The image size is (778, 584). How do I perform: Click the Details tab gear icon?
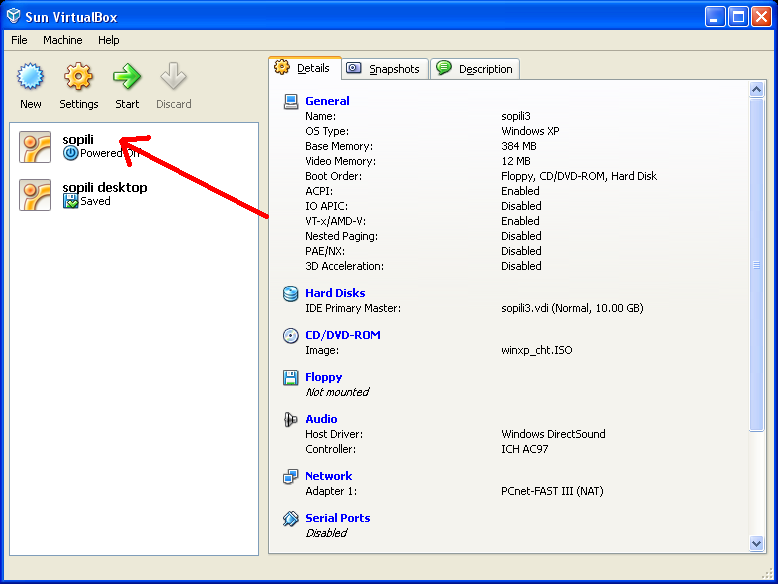point(282,67)
